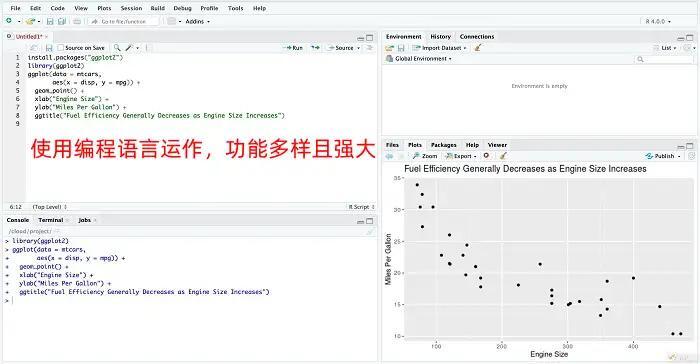Show the document outline icon in the editor
The height and width of the screenshot is (364, 700).
point(370,48)
